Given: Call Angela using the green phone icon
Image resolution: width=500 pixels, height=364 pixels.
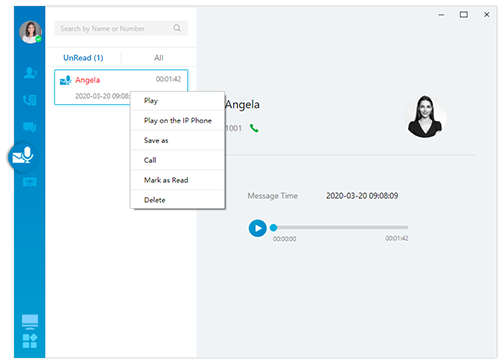Looking at the screenshot, I should pyautogui.click(x=254, y=128).
